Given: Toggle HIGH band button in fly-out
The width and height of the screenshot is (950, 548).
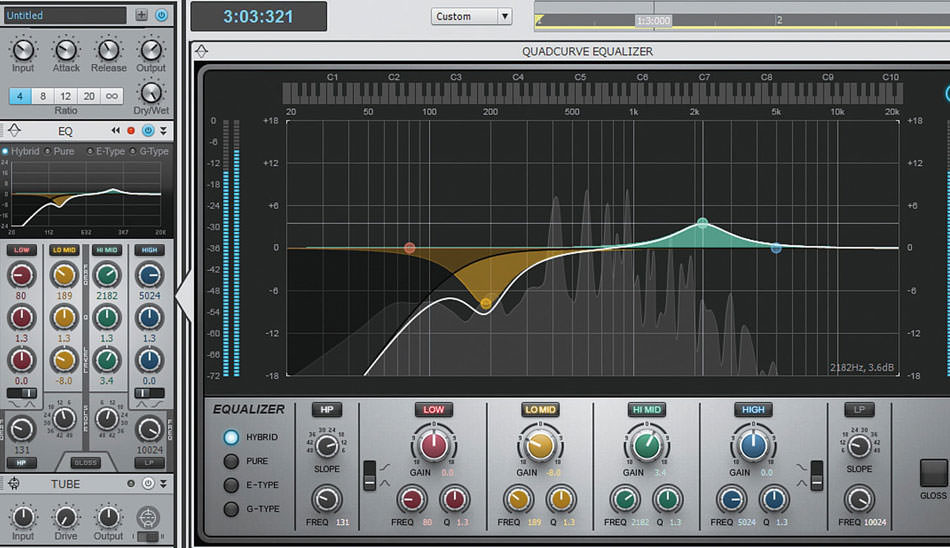Looking at the screenshot, I should [753, 410].
